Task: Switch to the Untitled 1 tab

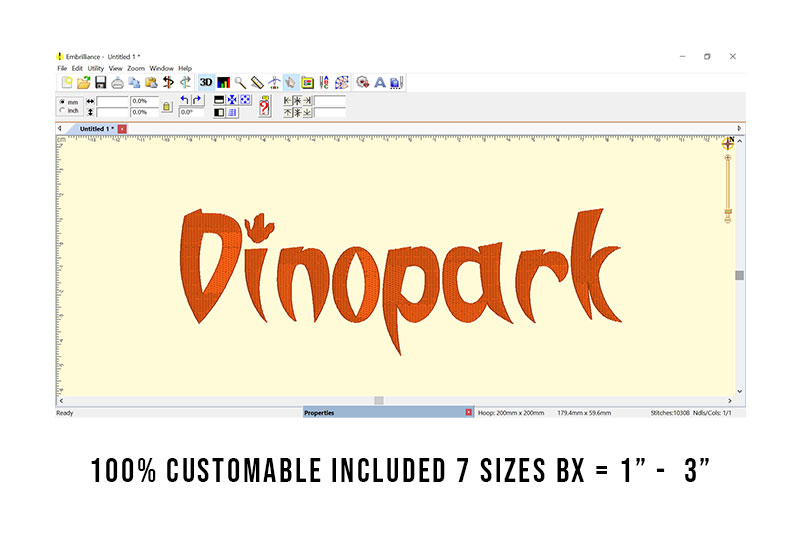Action: point(96,129)
